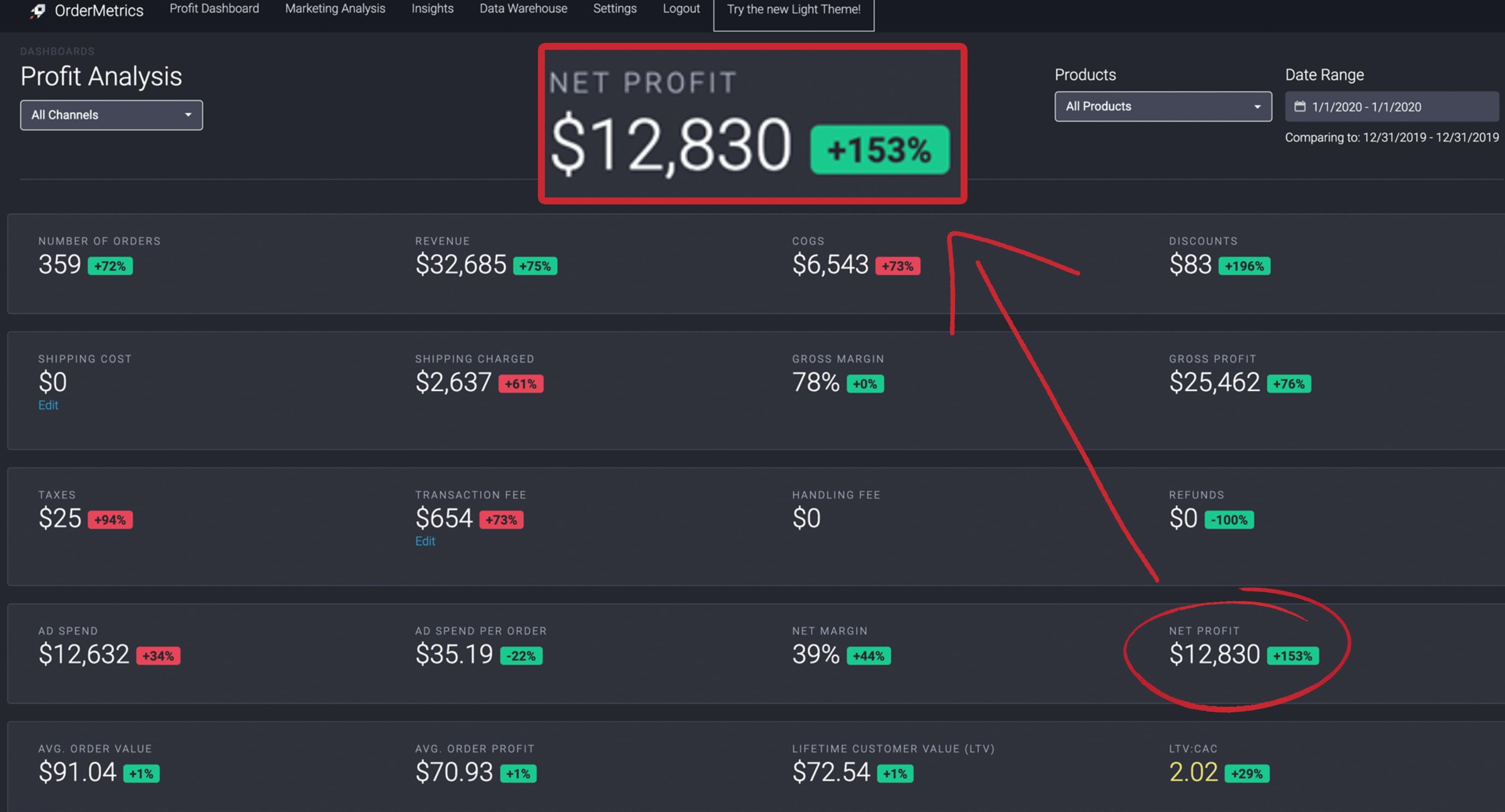
Task: Click the OrderMetrics rocket logo icon
Action: click(x=38, y=11)
